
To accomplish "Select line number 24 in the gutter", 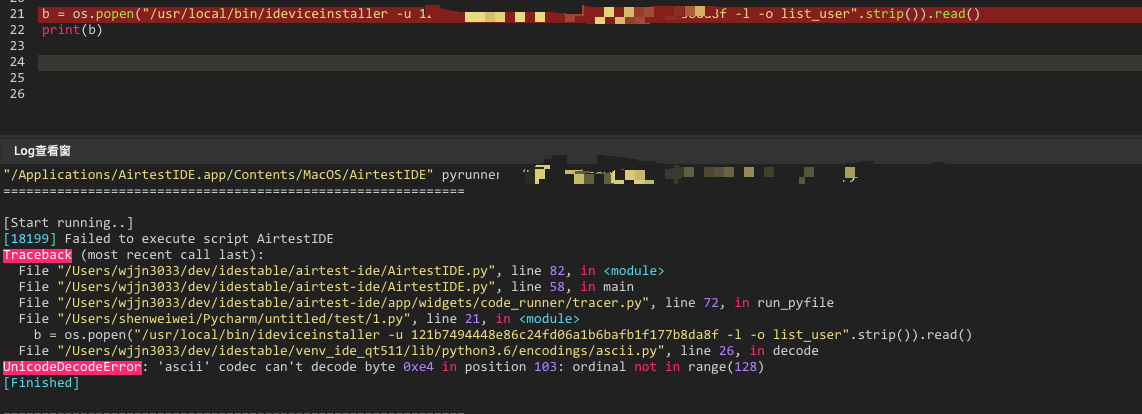I will 17,62.
